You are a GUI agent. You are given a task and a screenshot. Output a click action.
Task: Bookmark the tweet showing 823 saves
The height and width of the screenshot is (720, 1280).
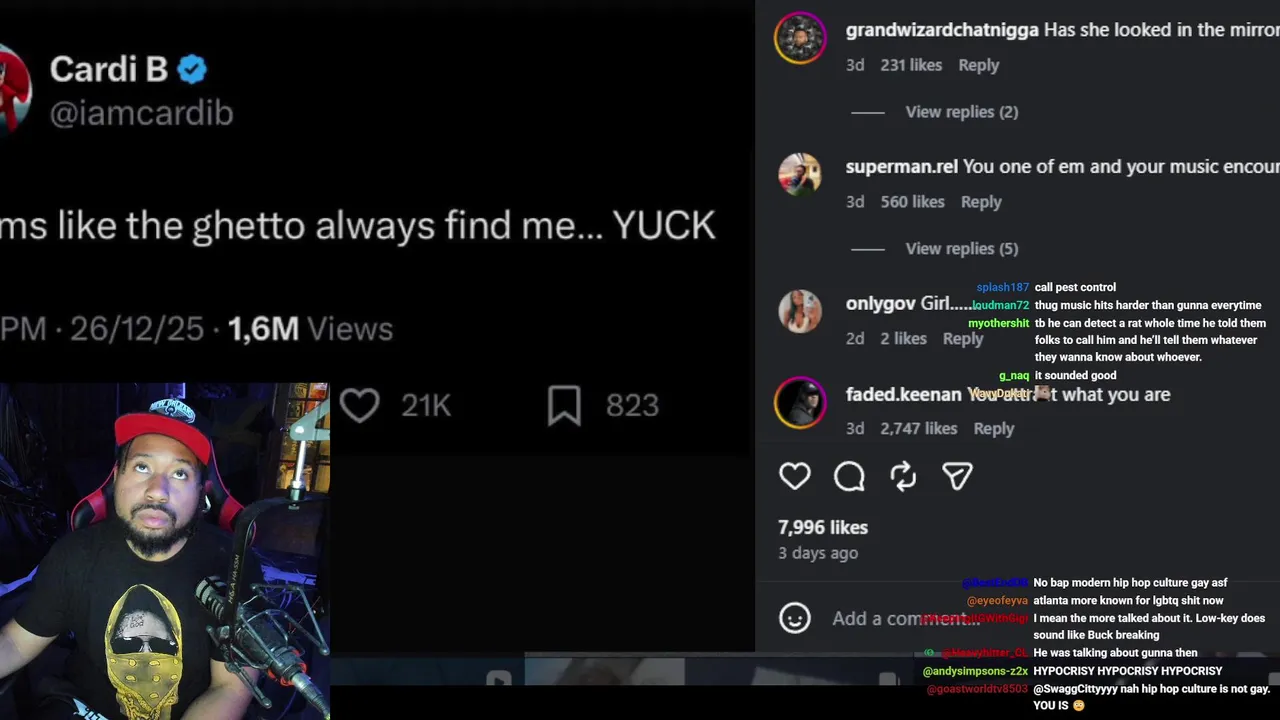[x=564, y=405]
